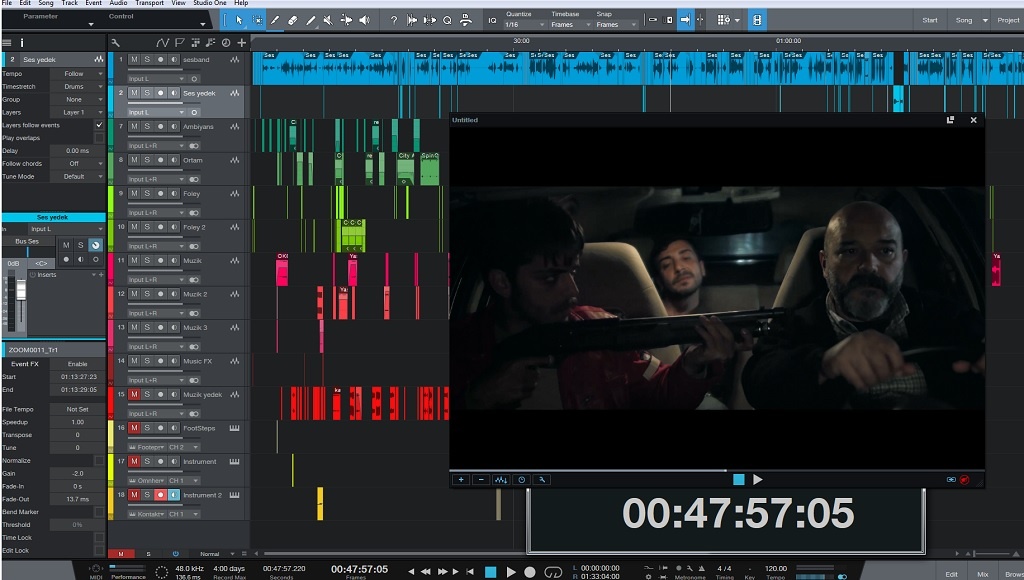The height and width of the screenshot is (580, 1024).
Task: Open the Quantize 1/16 dropdown
Action: (x=524, y=25)
